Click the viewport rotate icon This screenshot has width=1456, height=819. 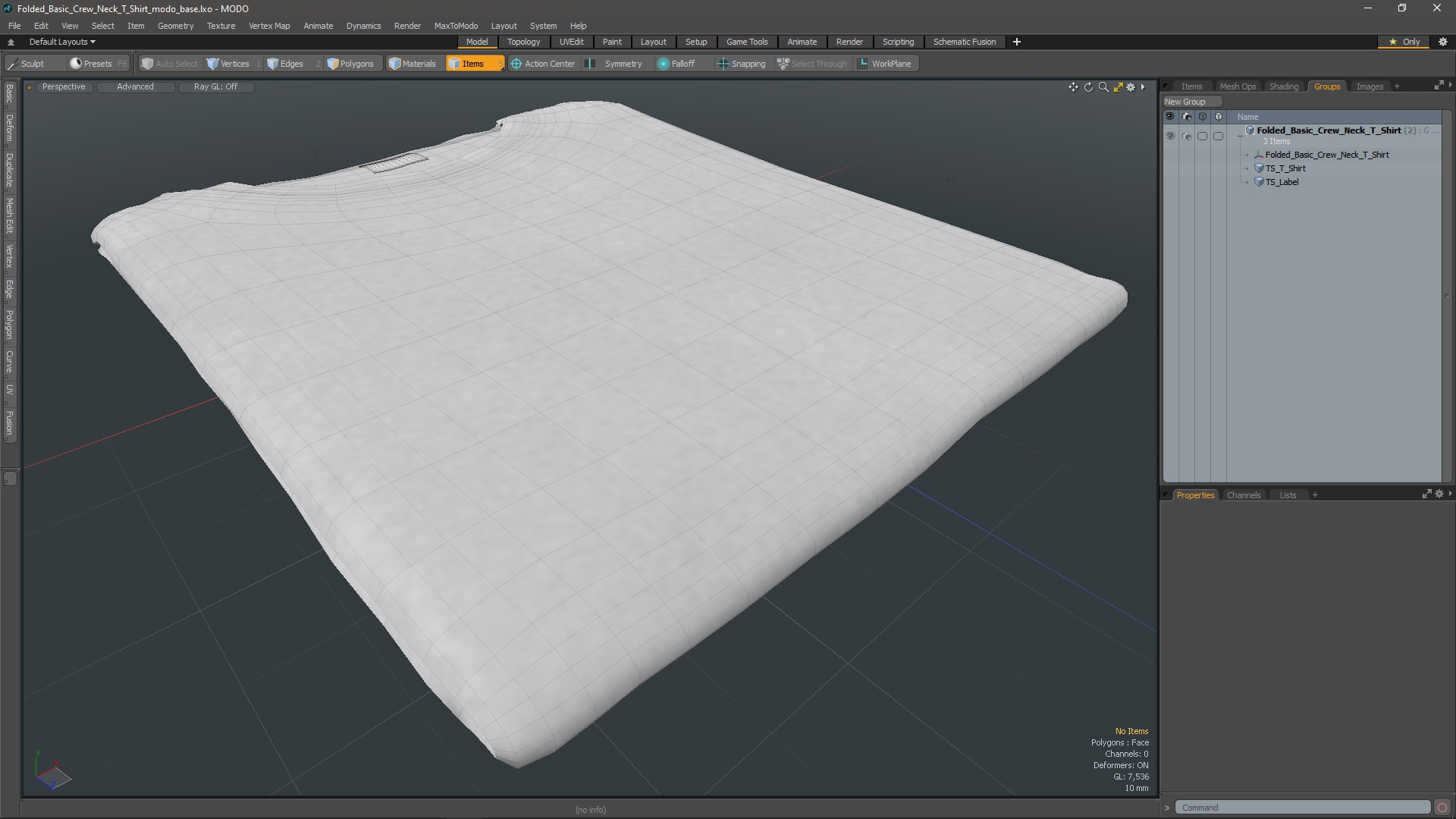1088,87
